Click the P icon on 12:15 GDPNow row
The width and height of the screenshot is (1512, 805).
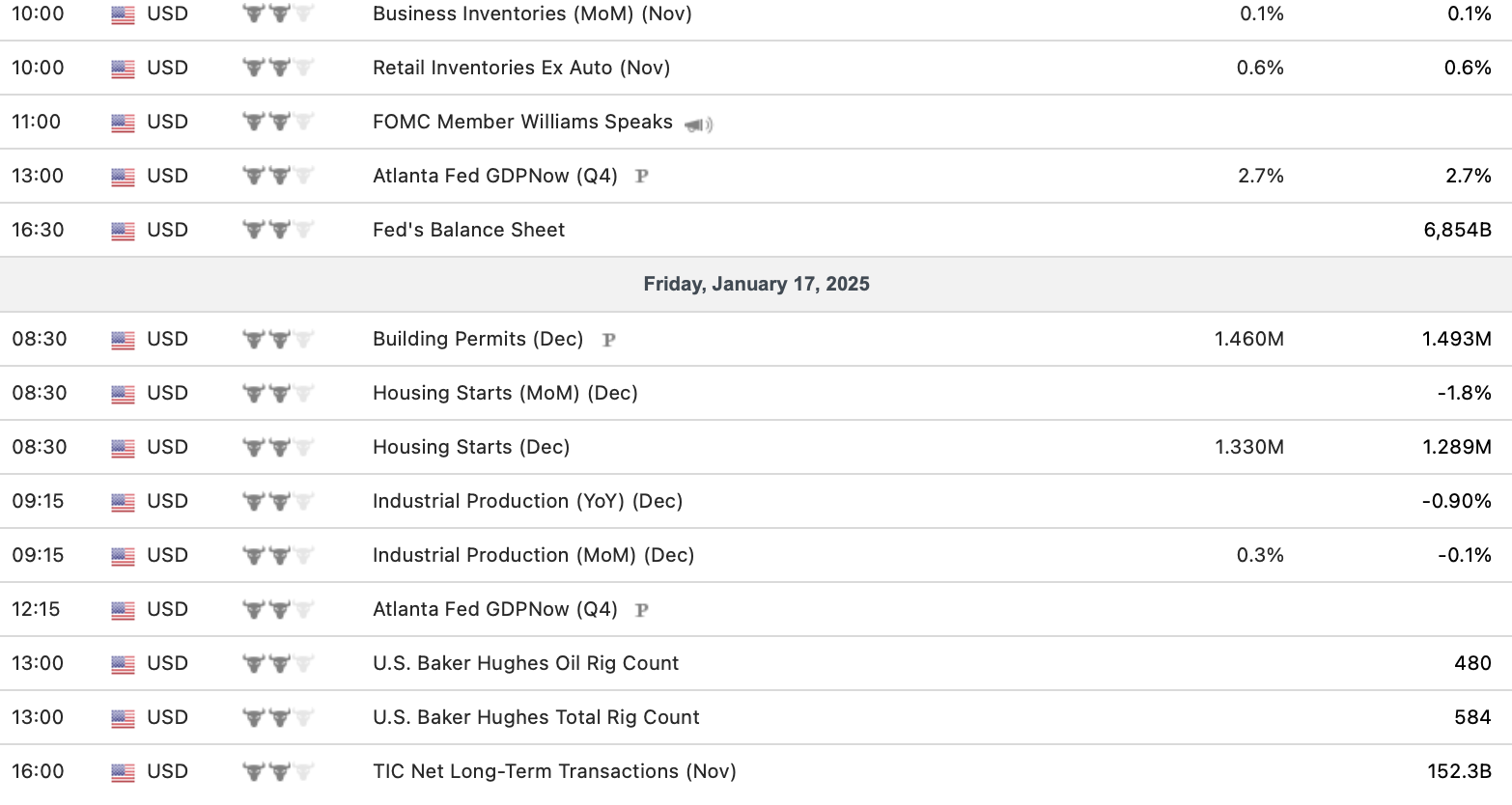tap(641, 610)
